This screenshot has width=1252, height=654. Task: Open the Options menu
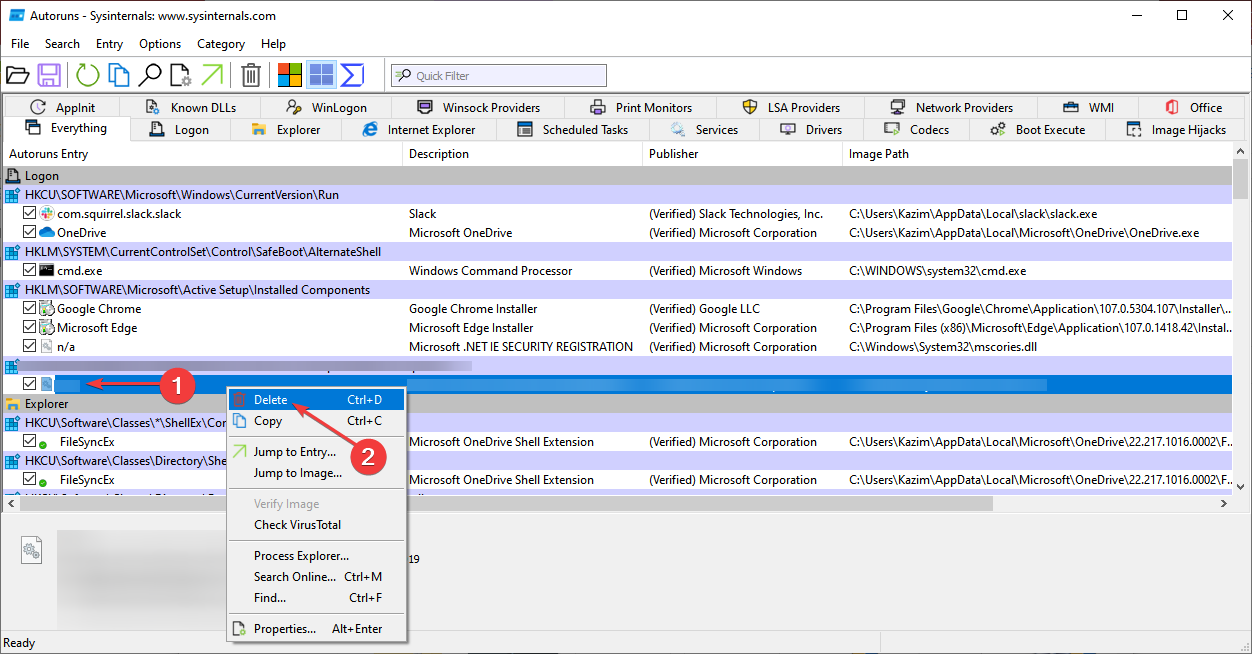(x=160, y=44)
